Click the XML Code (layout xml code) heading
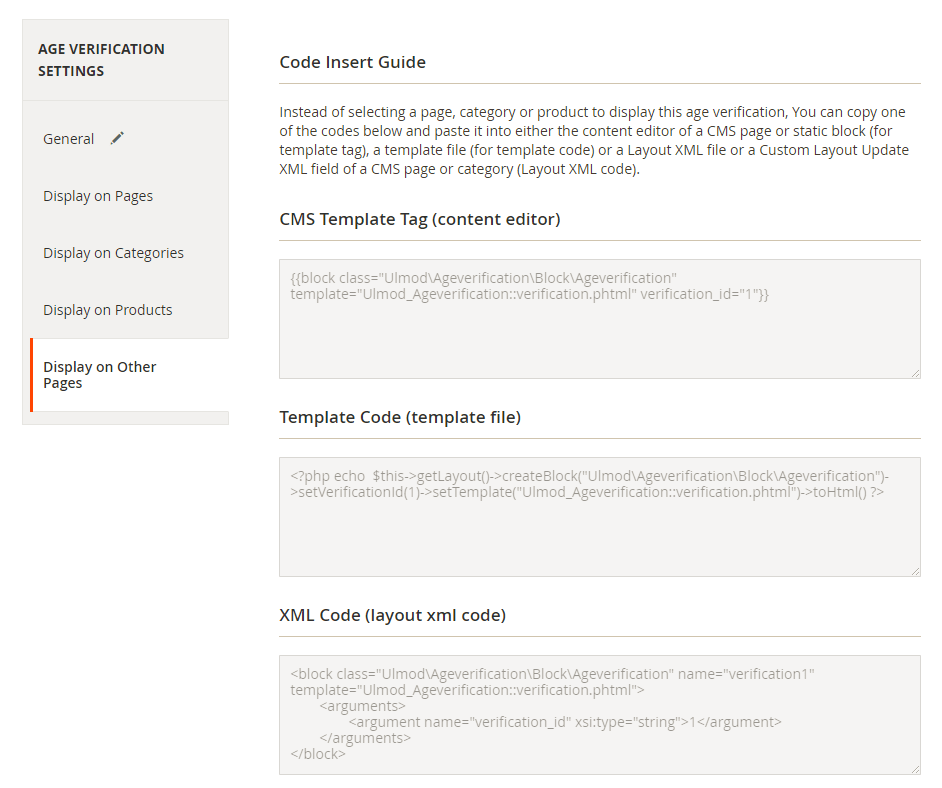 point(393,616)
